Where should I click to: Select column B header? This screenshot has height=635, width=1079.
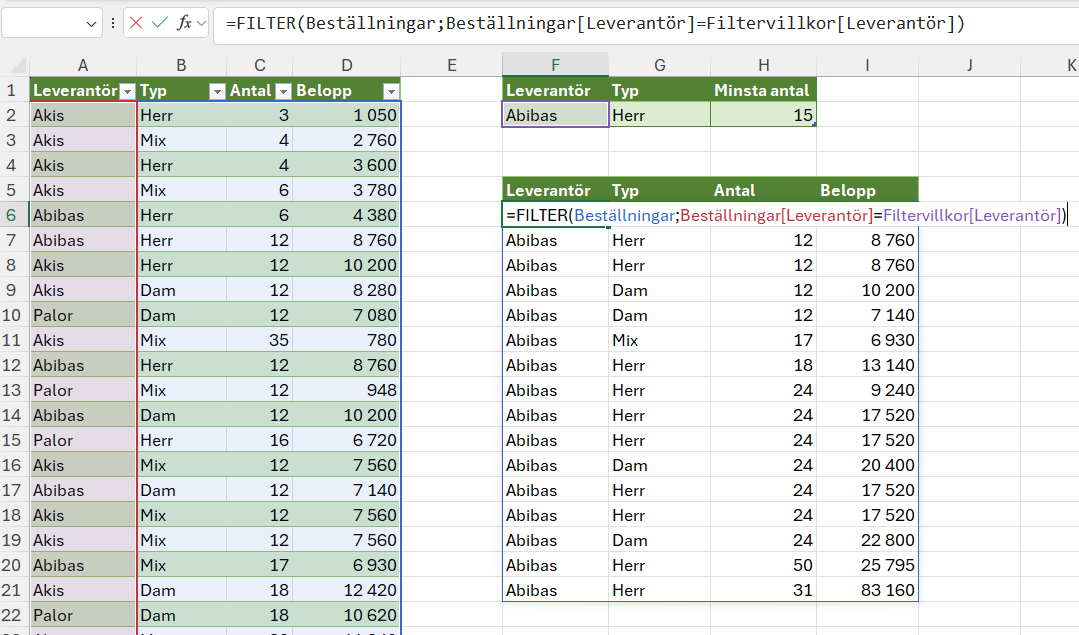point(181,65)
